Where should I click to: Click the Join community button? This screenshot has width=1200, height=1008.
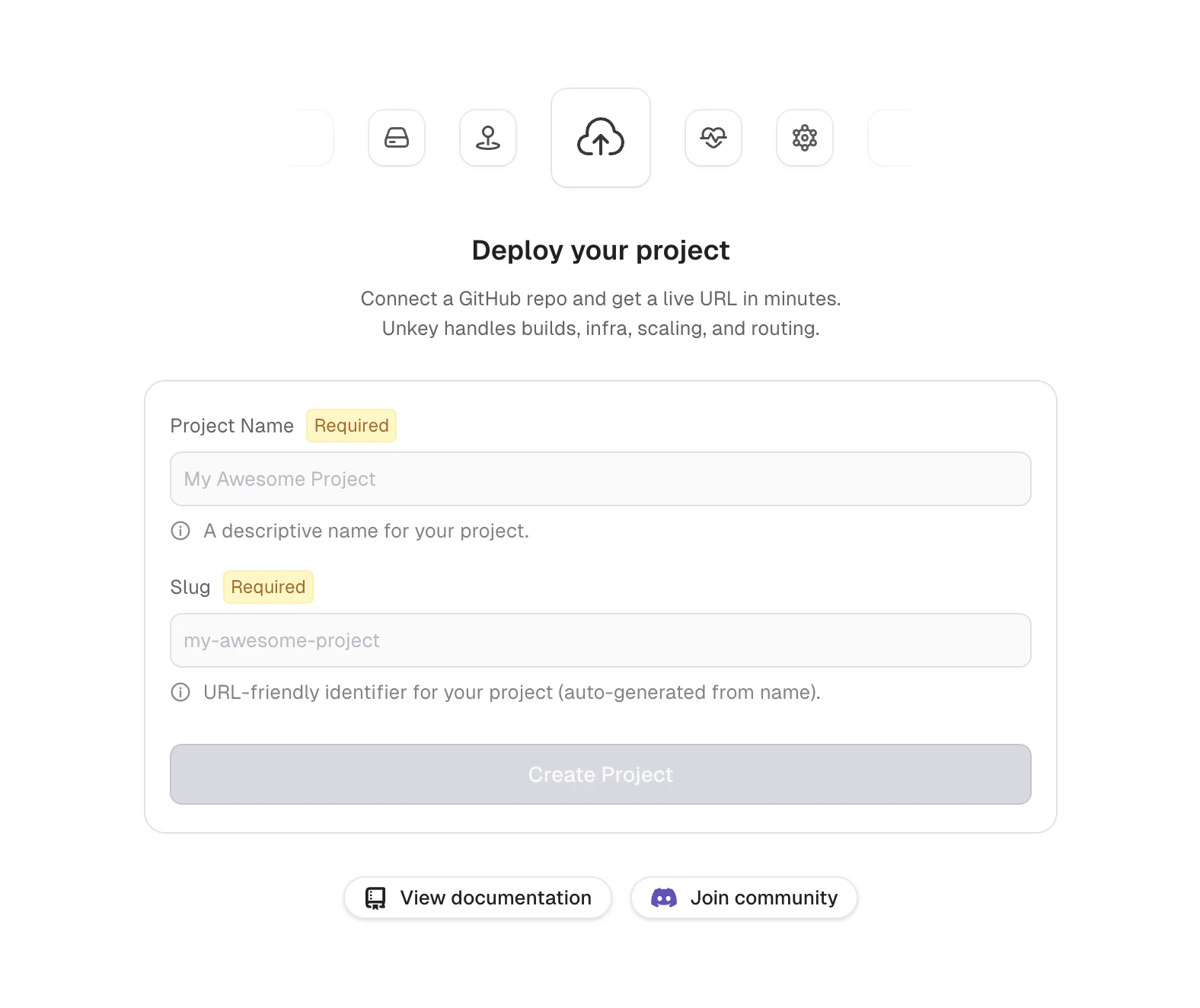(743, 898)
